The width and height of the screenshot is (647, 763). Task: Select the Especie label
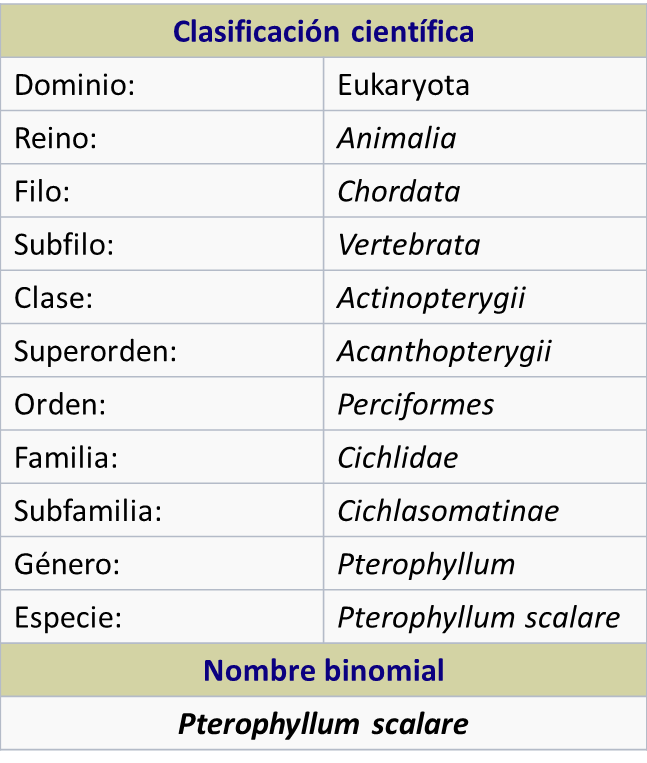click(x=68, y=617)
